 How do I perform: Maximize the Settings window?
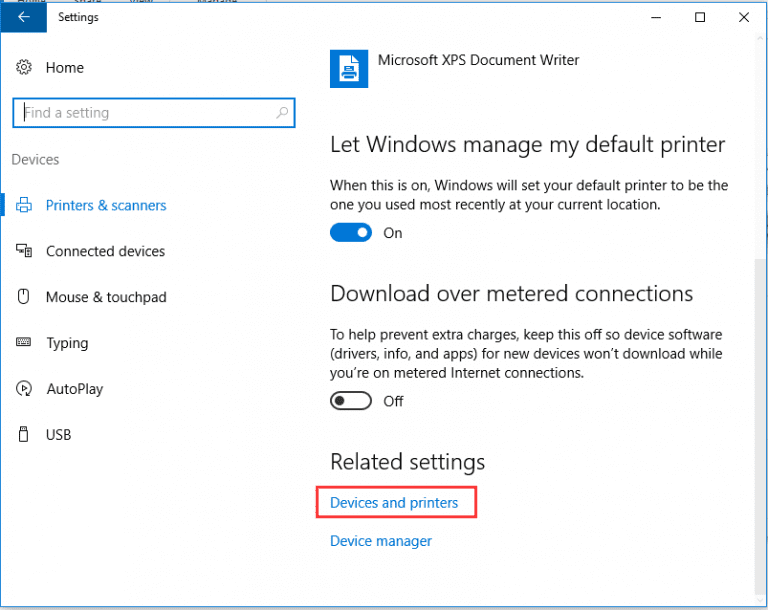pyautogui.click(x=700, y=17)
